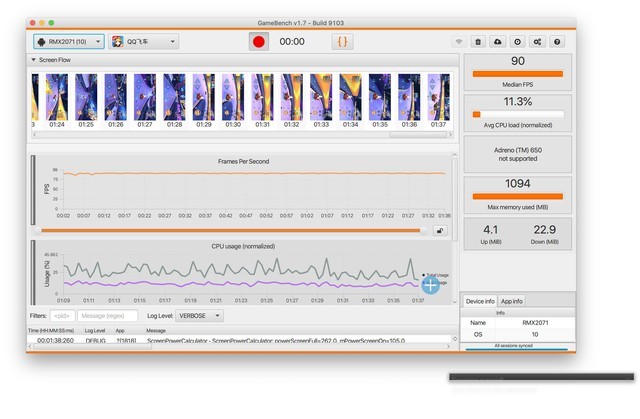This screenshot has width=640, height=419.
Task: Collapse the Screen Flow section
Action: click(x=33, y=60)
